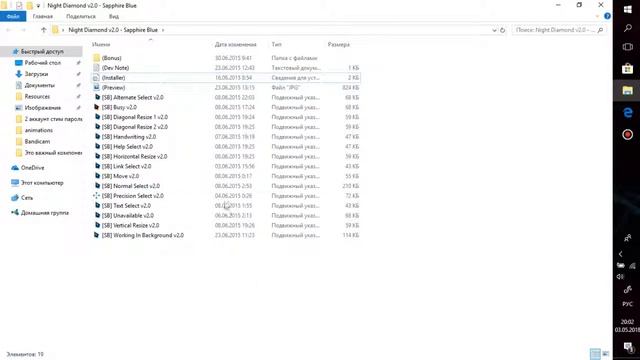This screenshot has width=640, height=360.
Task: Select the [SB] Alternate Select v2.0 cursor icon
Action: [x=97, y=97]
